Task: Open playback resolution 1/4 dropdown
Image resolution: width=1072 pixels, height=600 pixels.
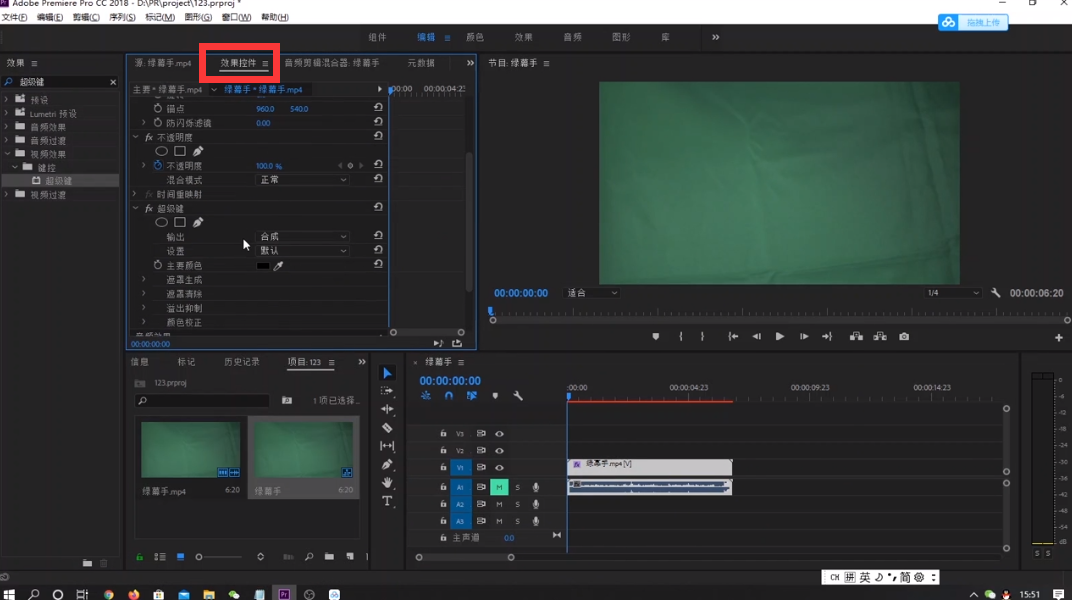Action: (952, 292)
